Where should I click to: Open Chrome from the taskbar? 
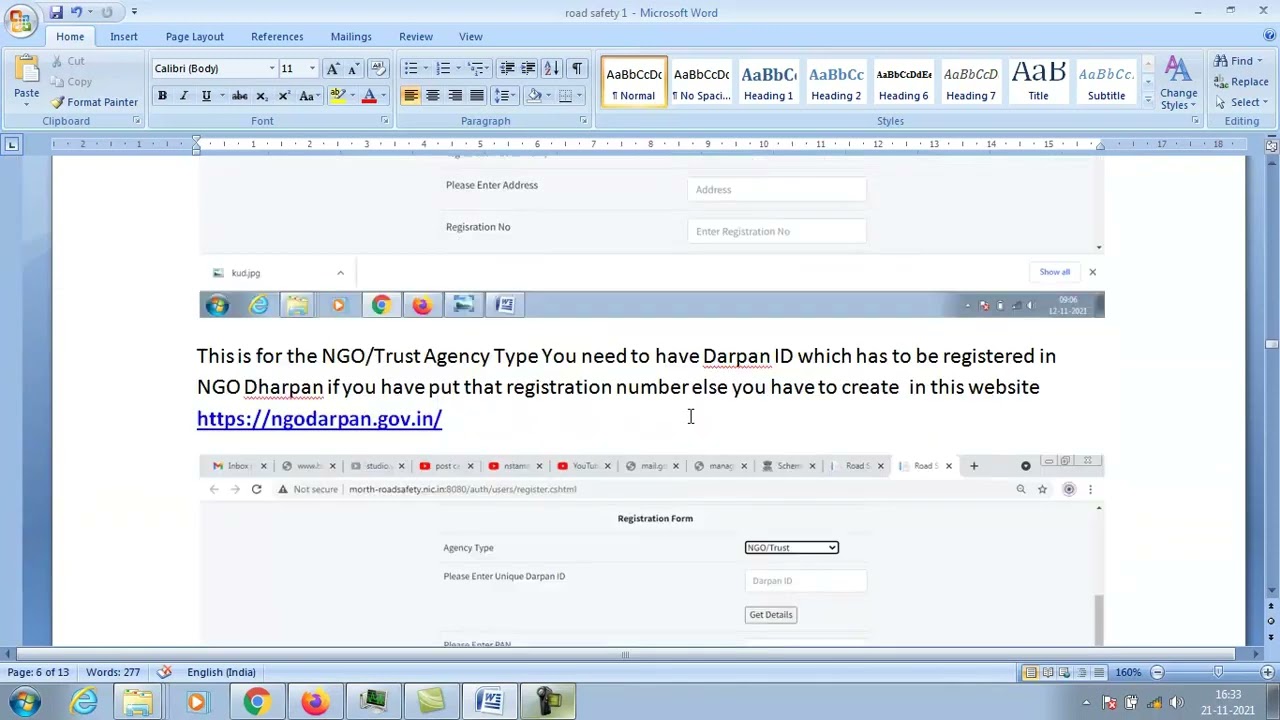click(257, 702)
